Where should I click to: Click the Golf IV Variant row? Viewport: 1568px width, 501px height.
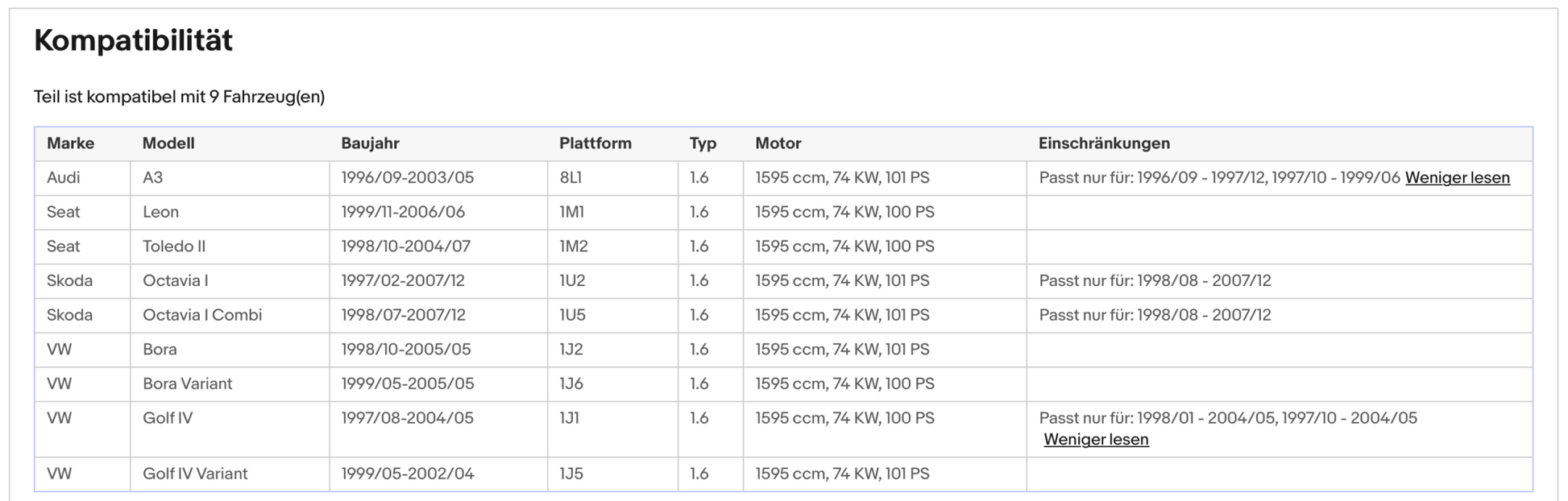403,474
